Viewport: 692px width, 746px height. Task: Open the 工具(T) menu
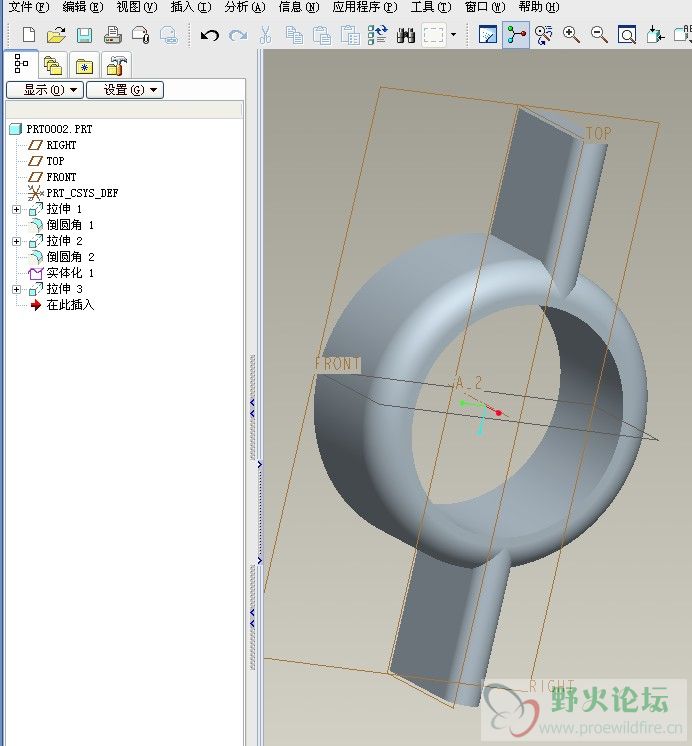coord(431,7)
